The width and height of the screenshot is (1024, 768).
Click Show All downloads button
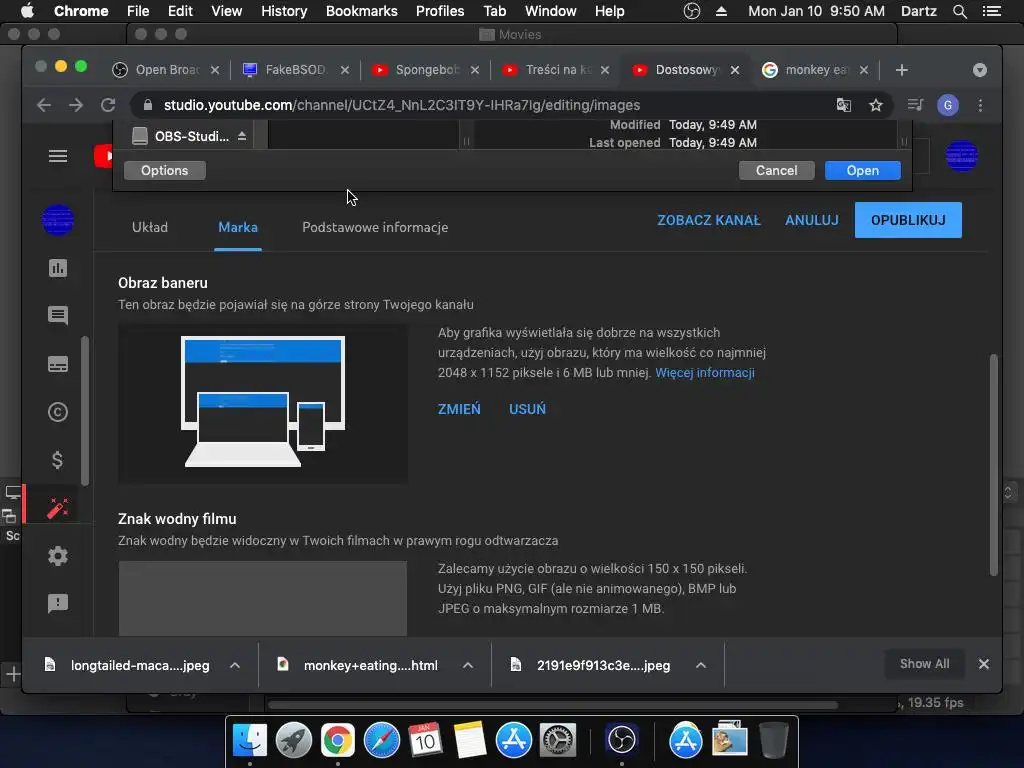click(924, 664)
